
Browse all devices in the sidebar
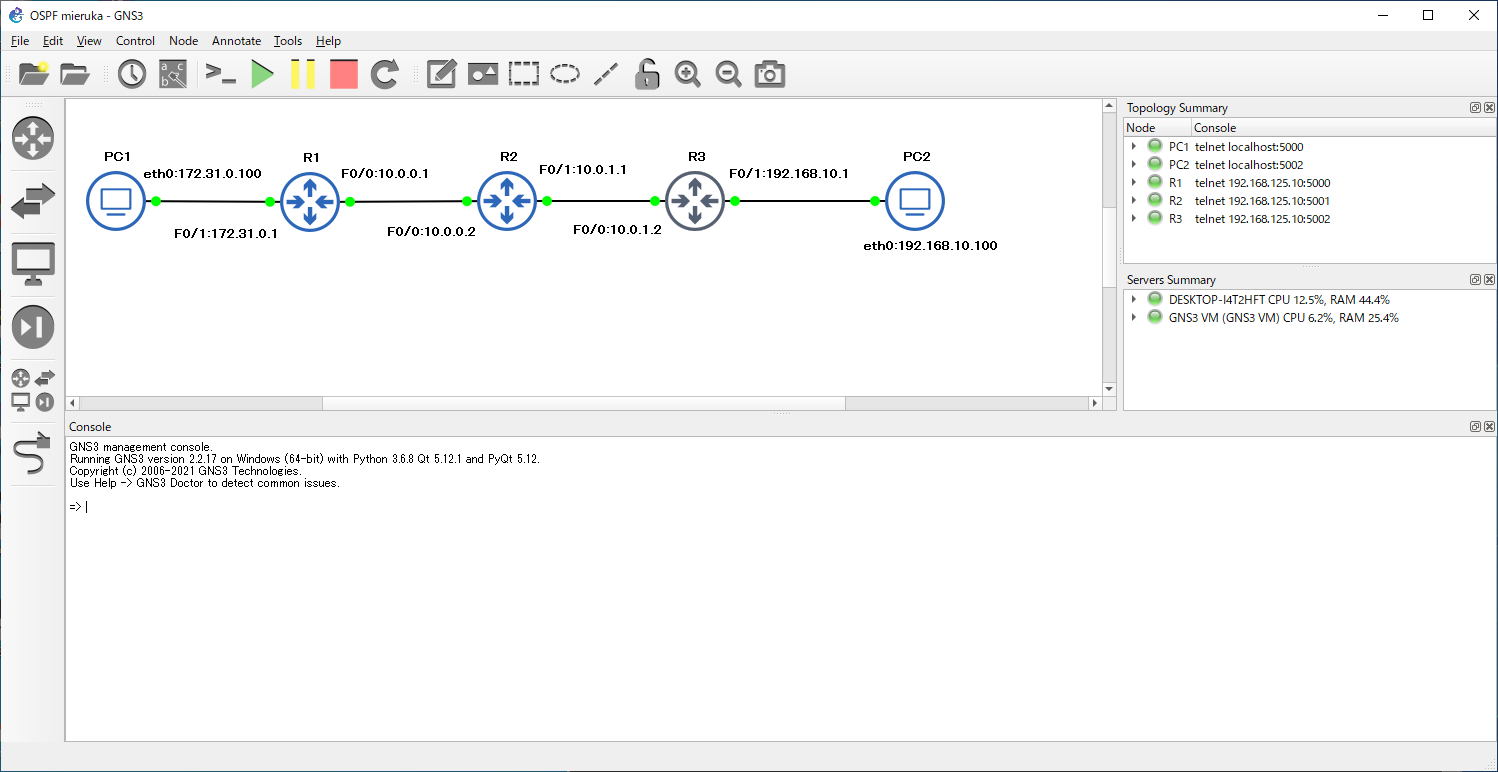[33, 390]
